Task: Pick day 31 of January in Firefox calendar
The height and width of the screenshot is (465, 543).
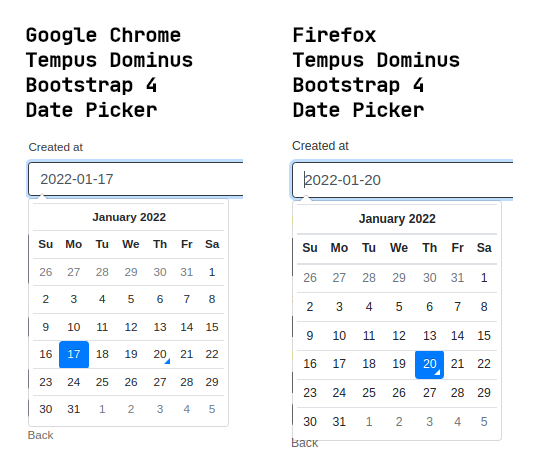Action: tap(339, 422)
